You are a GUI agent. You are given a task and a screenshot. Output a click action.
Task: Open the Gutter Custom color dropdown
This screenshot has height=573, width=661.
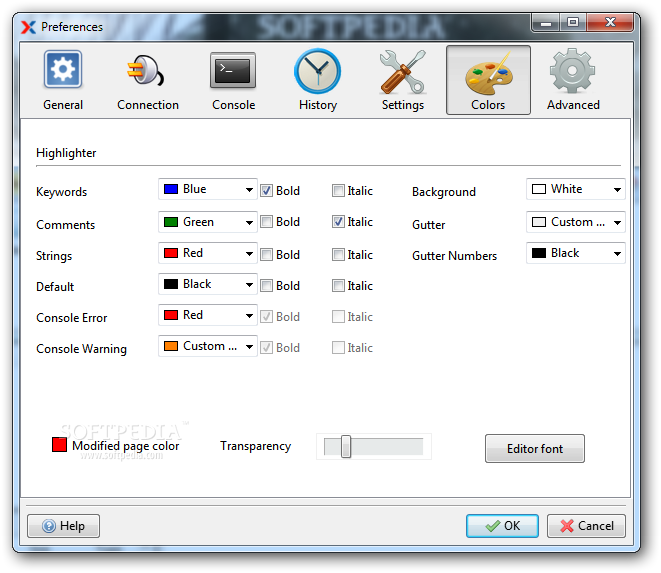pos(576,222)
